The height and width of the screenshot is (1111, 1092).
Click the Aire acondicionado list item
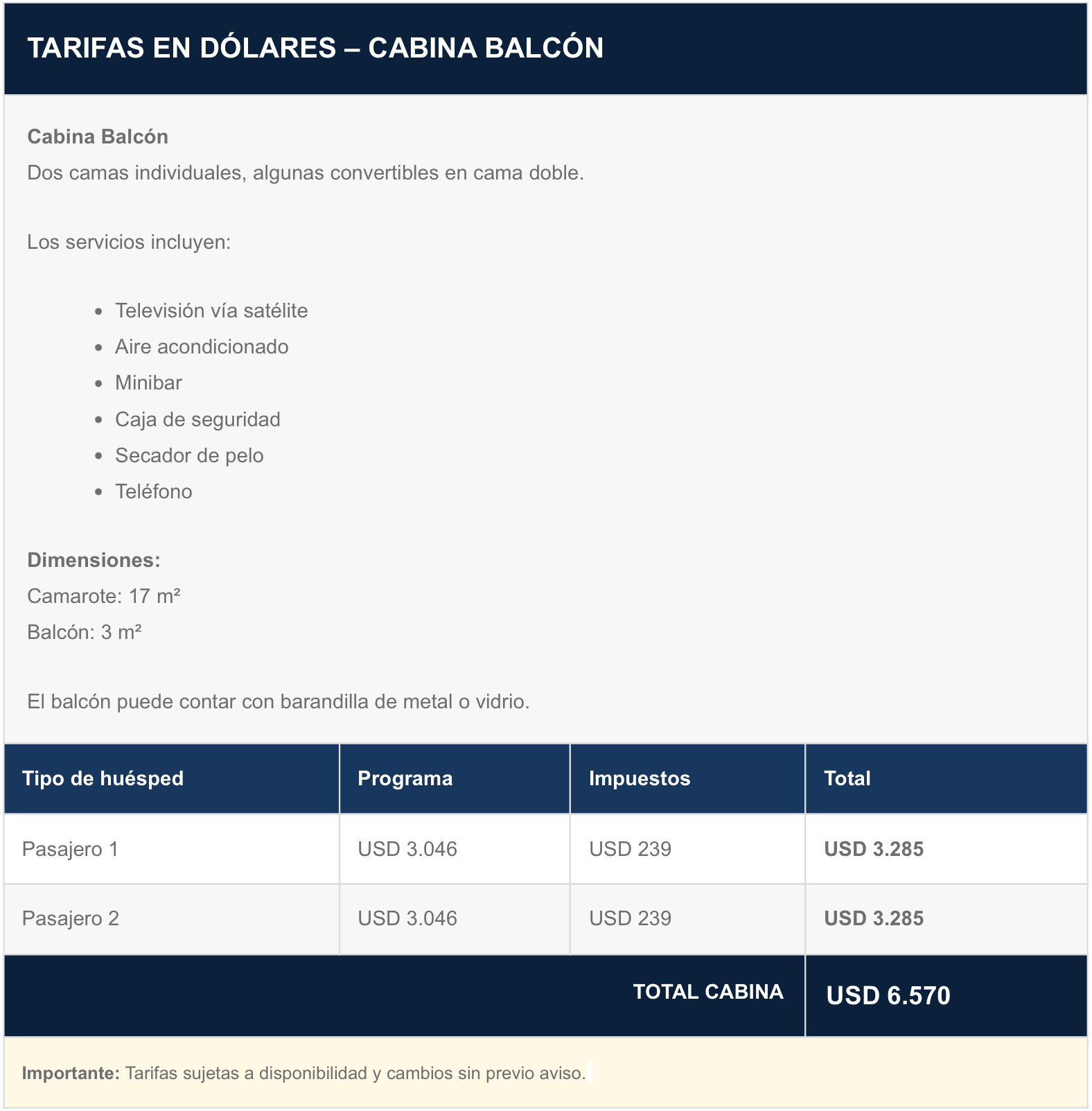tap(202, 347)
